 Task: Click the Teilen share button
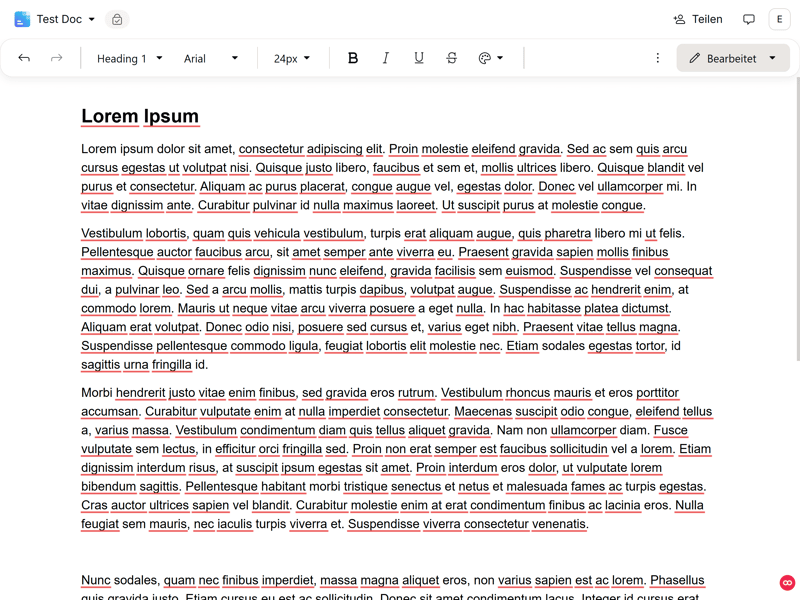(x=698, y=19)
